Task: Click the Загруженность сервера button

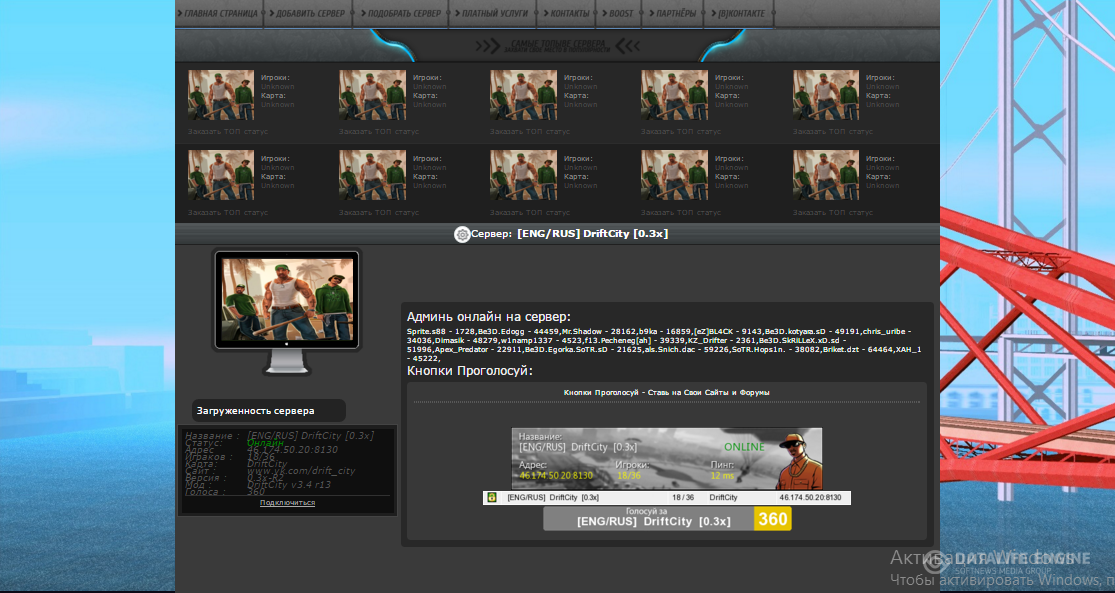Action: click(269, 410)
